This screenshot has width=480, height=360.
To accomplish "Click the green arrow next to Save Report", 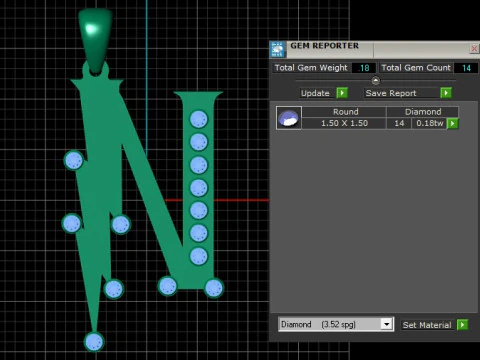I will 446,93.
